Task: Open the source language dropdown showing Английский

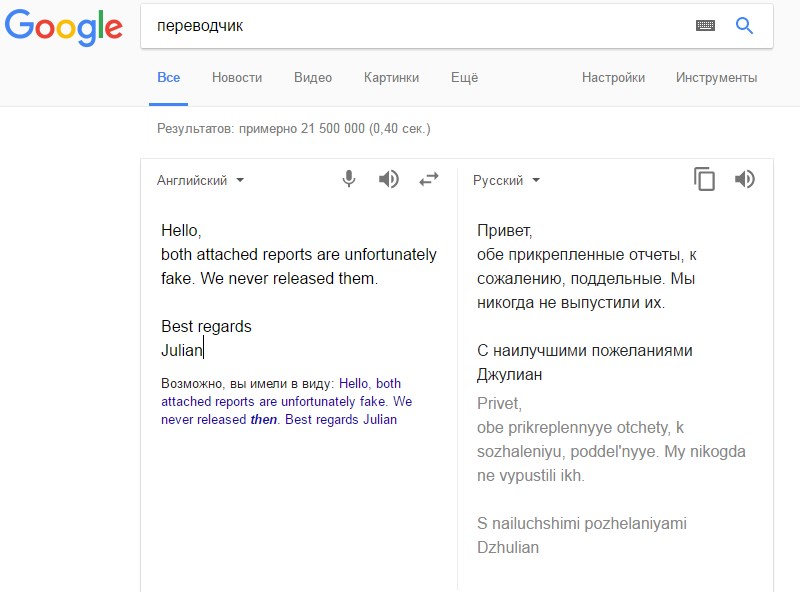Action: [x=200, y=180]
